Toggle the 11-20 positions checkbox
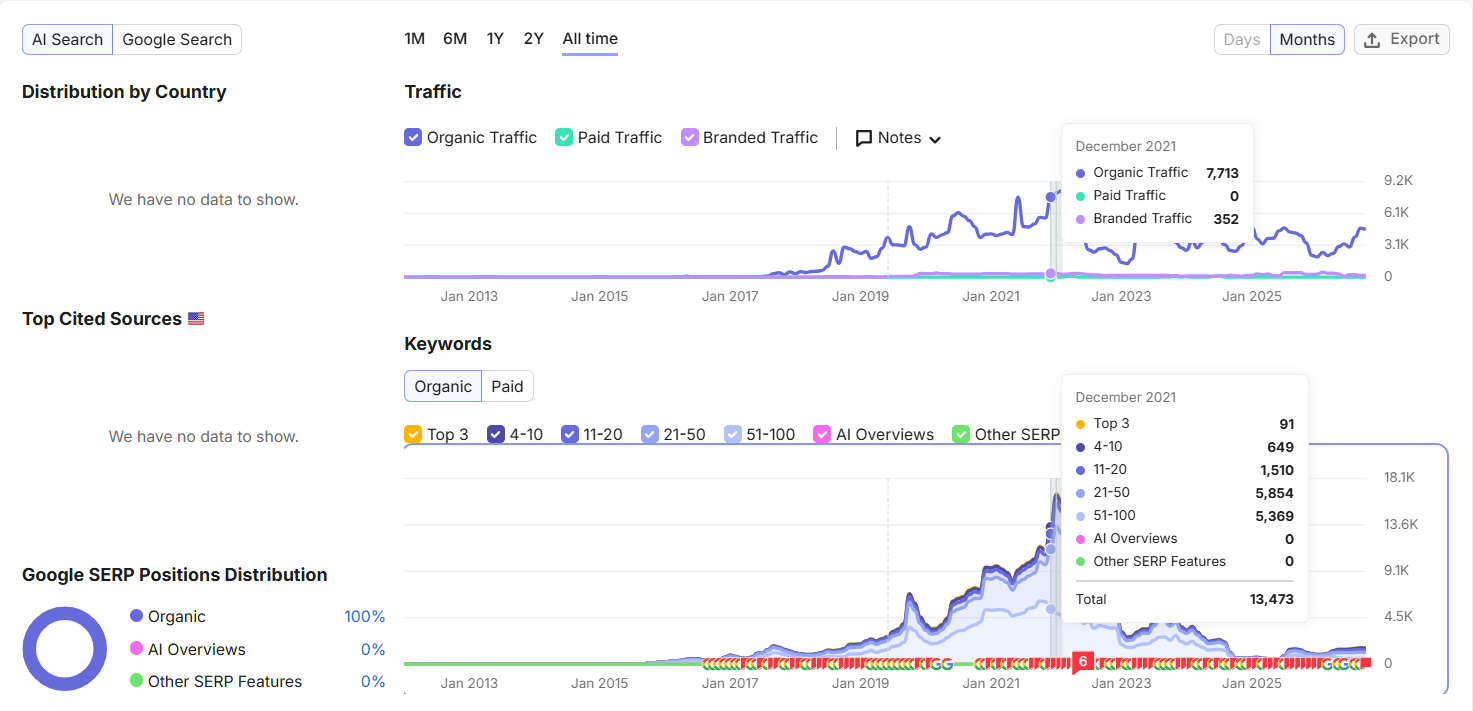 (570, 434)
